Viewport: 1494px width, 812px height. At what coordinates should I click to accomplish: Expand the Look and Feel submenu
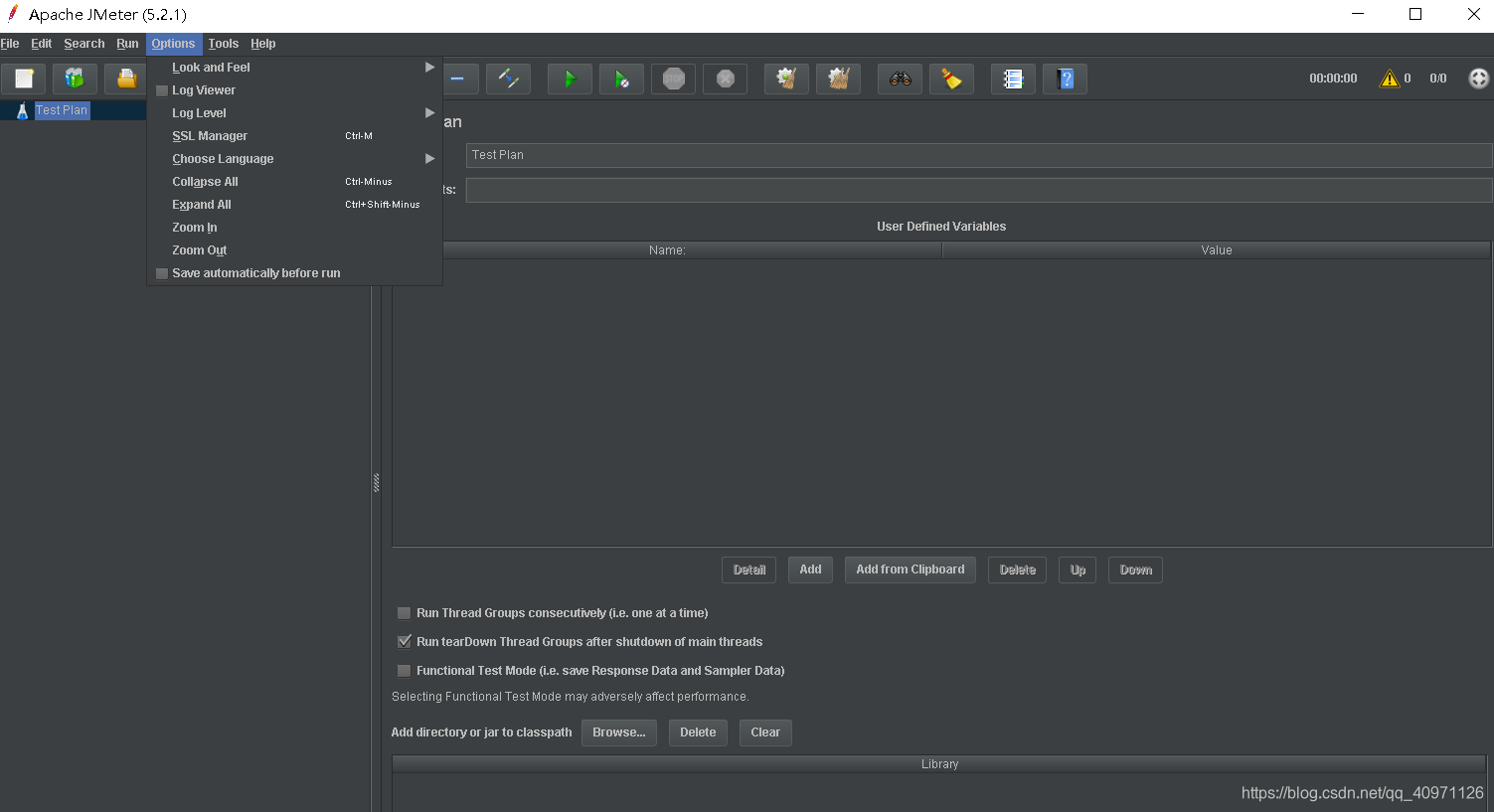tap(294, 68)
